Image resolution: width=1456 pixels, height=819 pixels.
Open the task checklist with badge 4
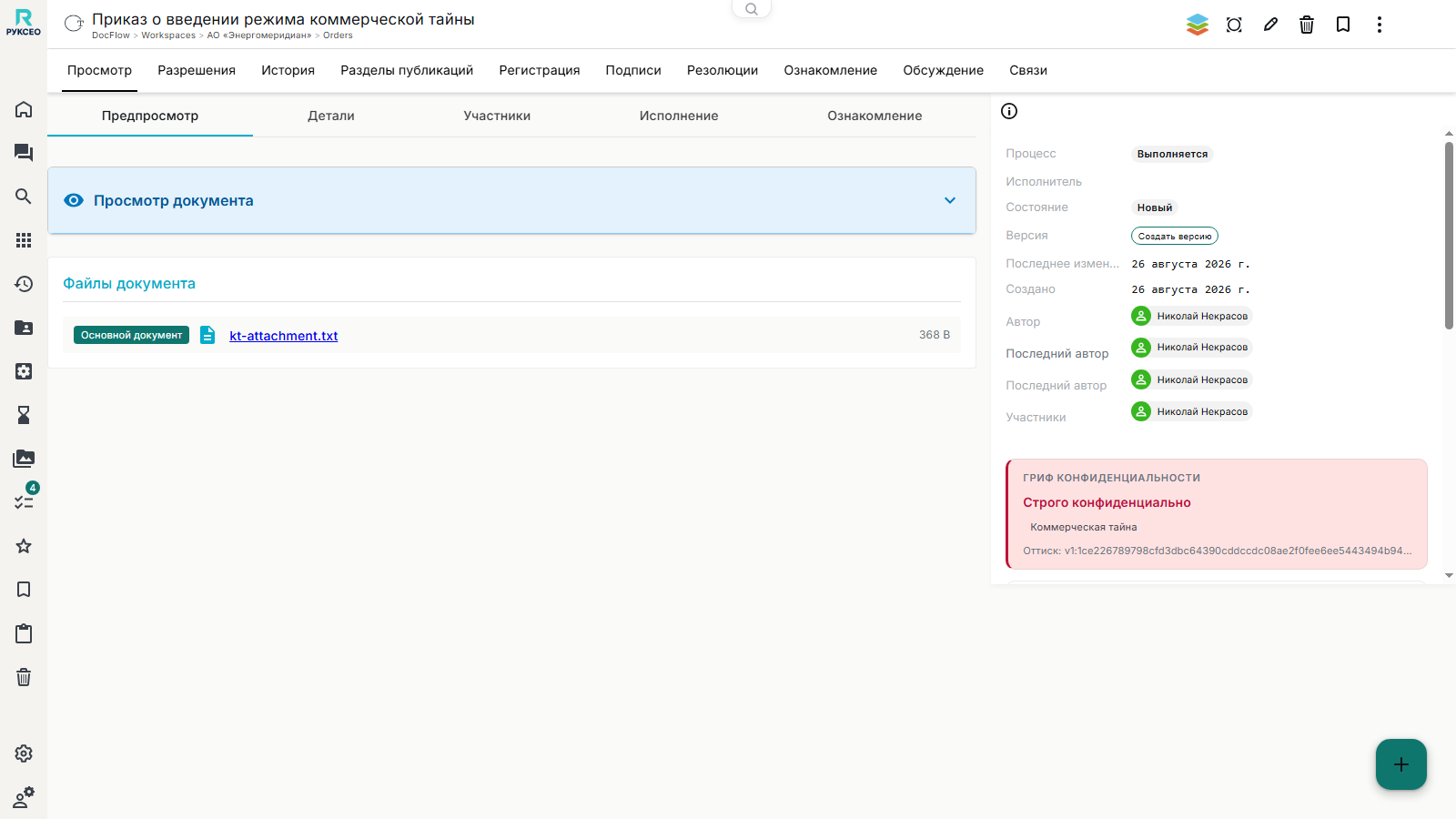pyautogui.click(x=24, y=500)
